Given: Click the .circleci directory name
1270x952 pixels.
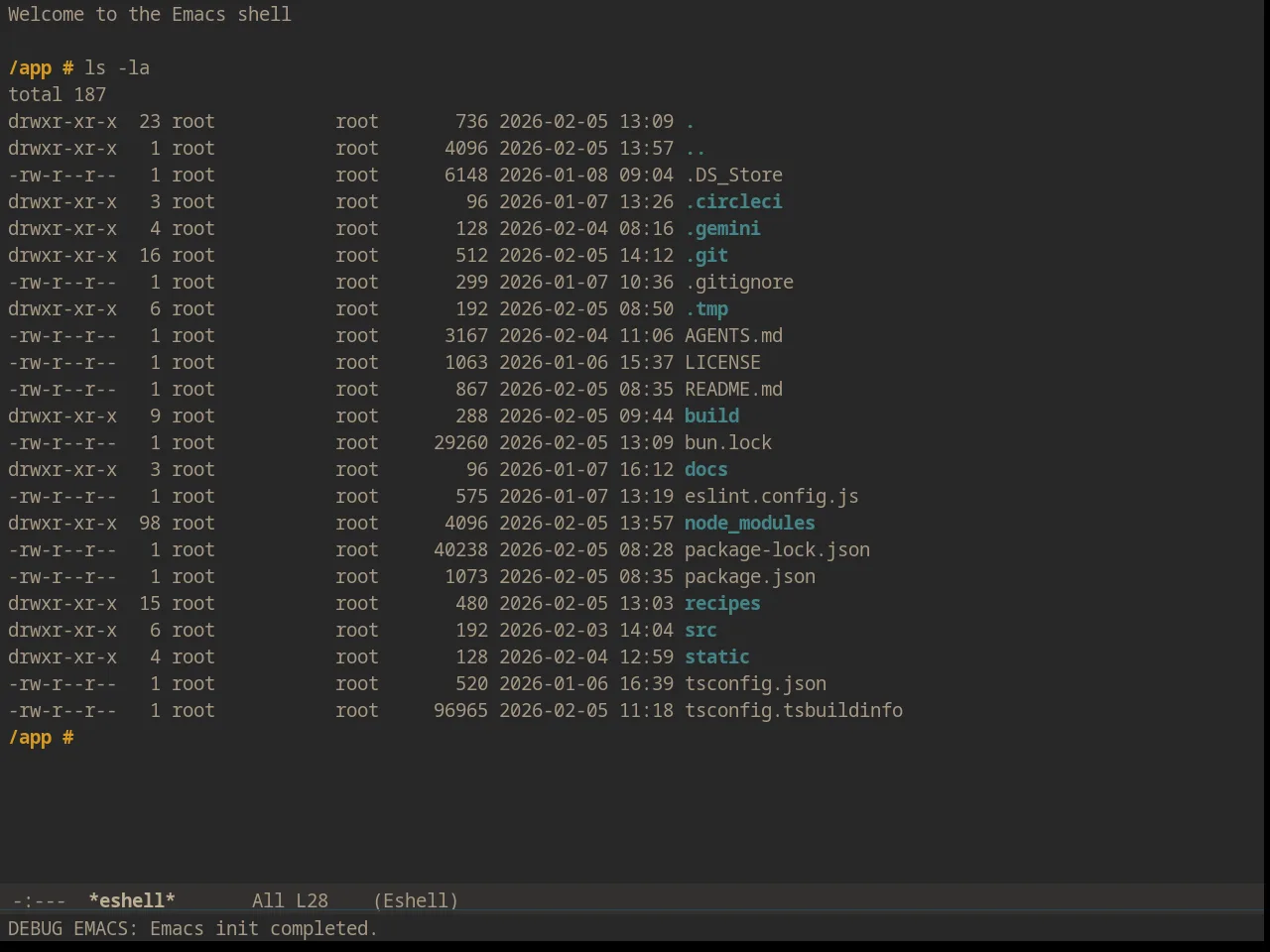Looking at the screenshot, I should coord(733,201).
